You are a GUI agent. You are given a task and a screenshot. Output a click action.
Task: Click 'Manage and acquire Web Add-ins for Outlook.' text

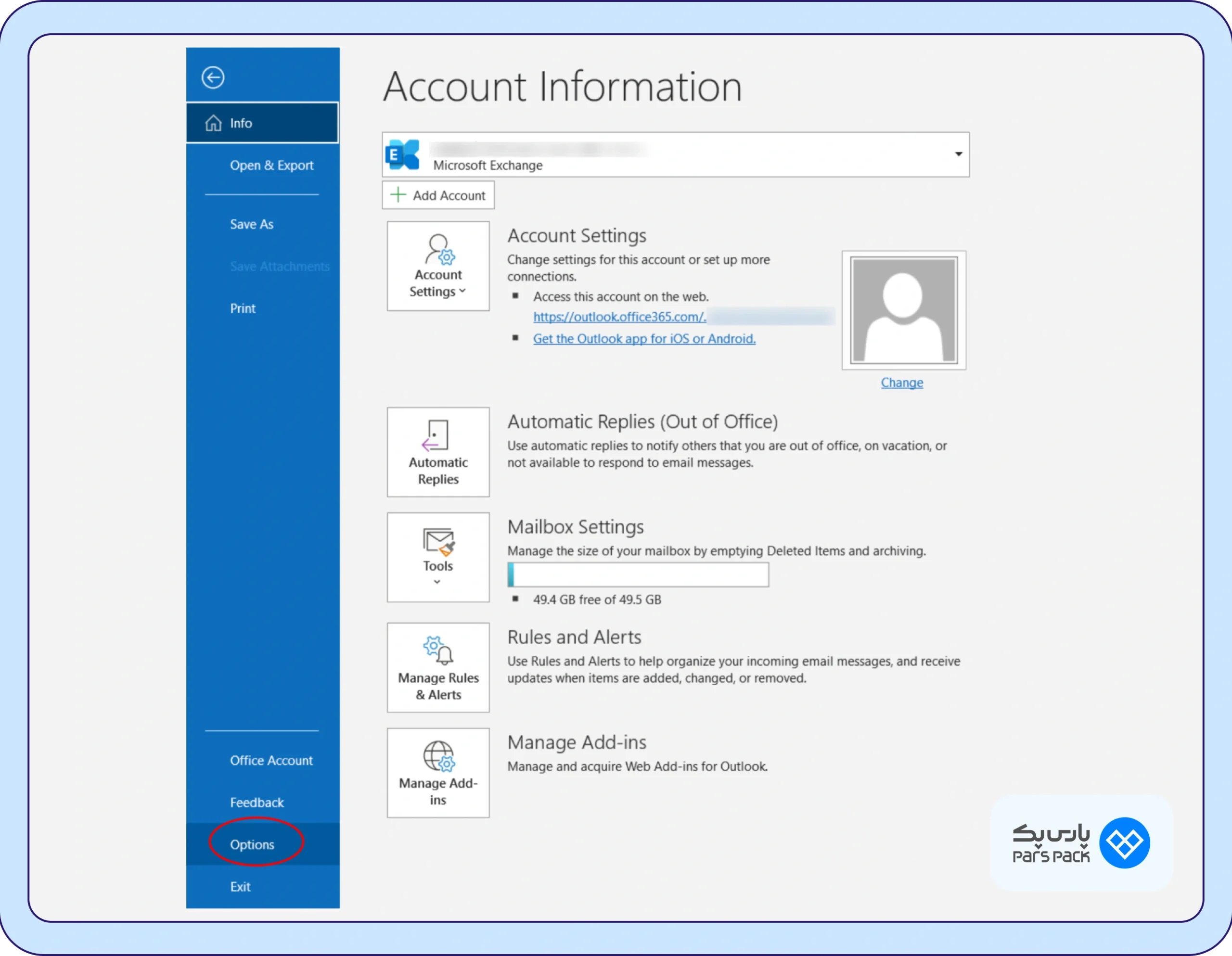(638, 766)
